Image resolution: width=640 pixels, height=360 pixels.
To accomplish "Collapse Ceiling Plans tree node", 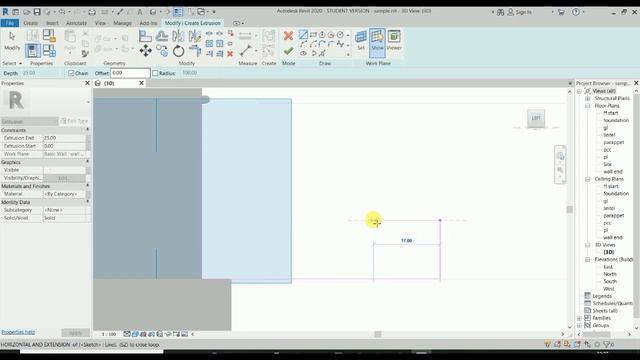I will tap(588, 179).
